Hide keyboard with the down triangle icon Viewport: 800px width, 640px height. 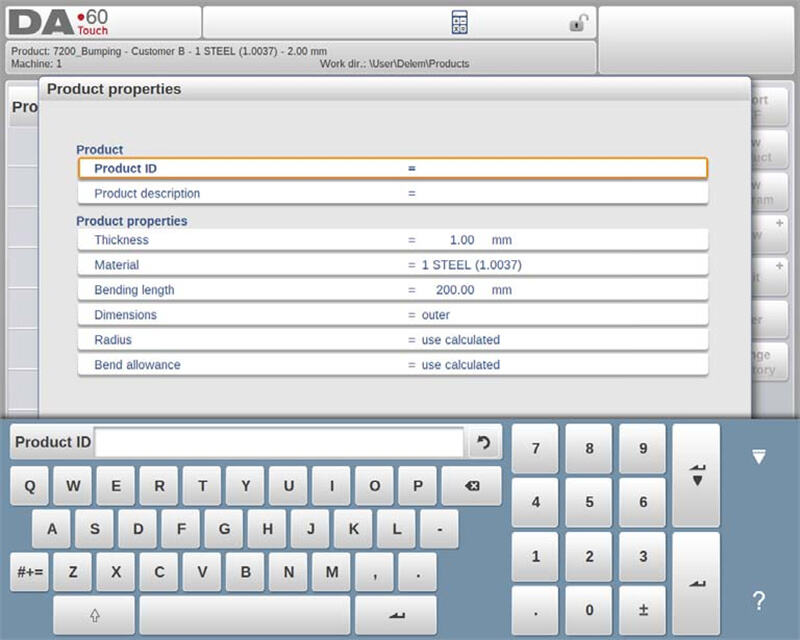click(759, 457)
